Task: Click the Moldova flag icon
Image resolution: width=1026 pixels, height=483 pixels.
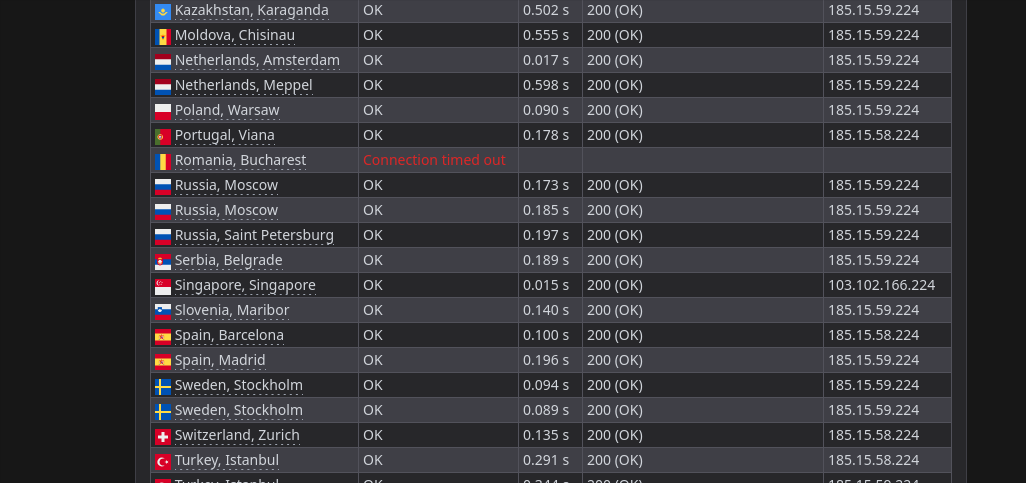Action: pos(162,36)
